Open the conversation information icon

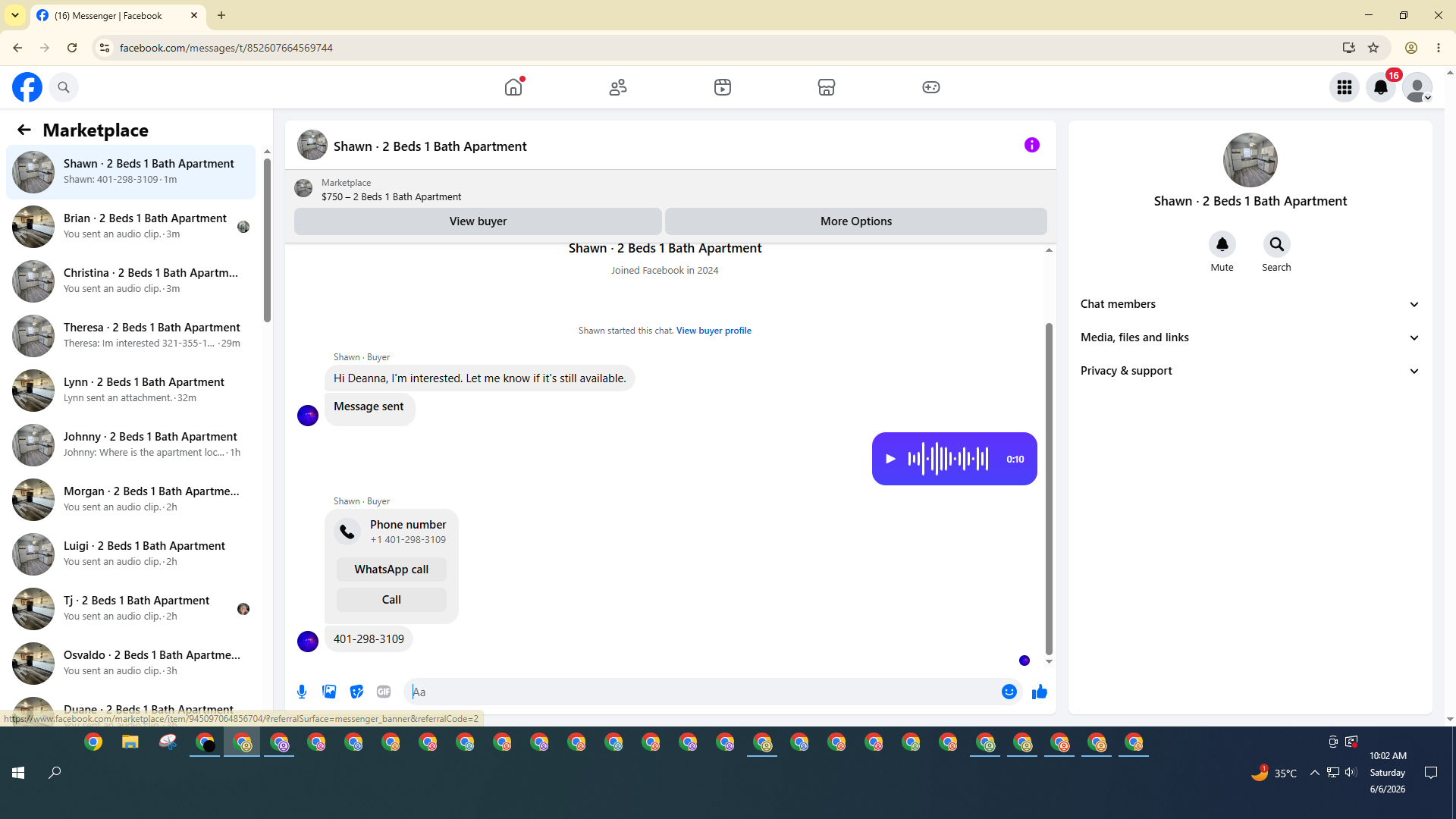click(x=1032, y=145)
